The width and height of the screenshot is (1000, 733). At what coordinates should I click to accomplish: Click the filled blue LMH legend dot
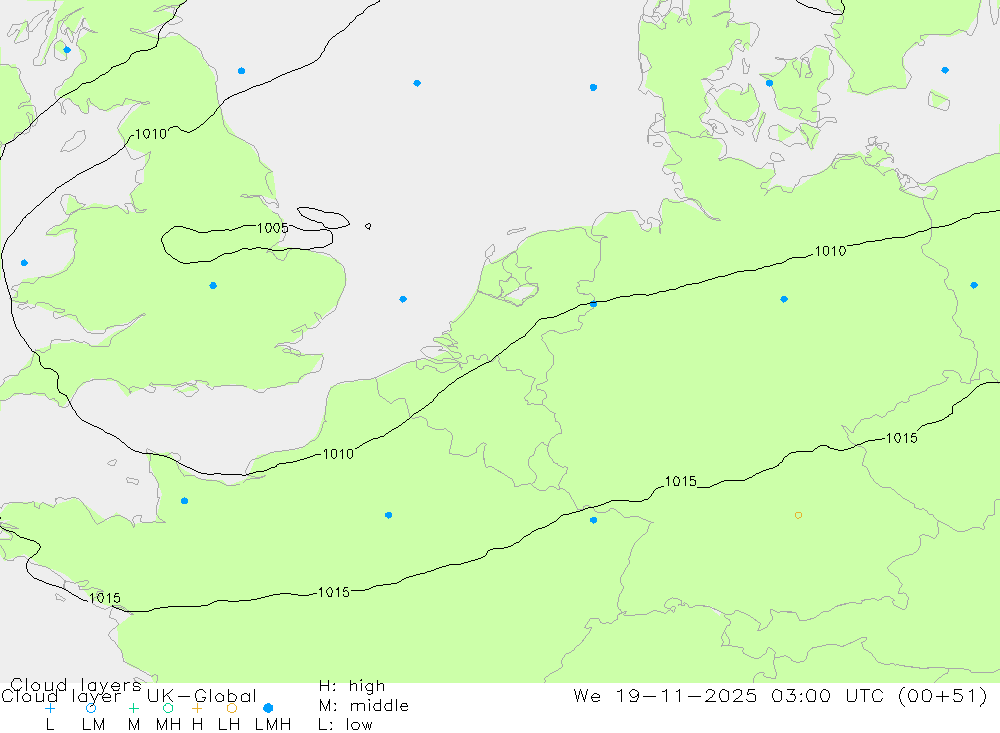268,708
